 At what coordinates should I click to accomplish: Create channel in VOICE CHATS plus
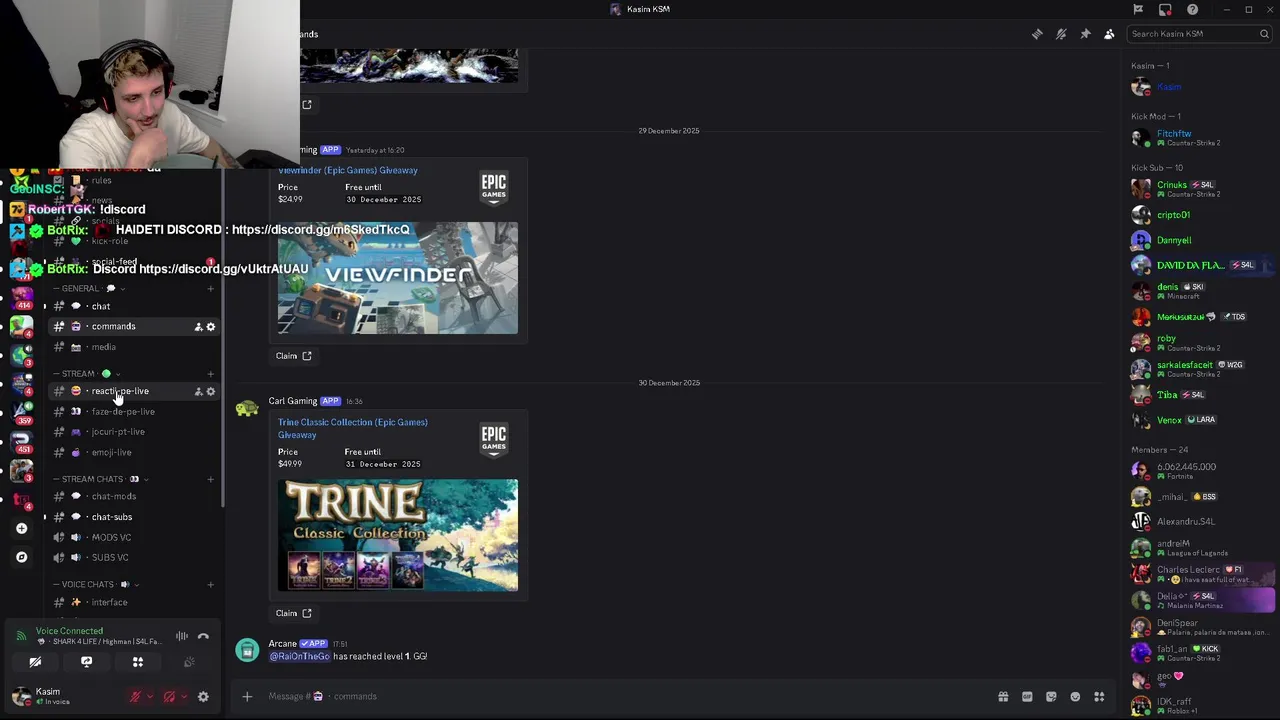click(x=210, y=584)
